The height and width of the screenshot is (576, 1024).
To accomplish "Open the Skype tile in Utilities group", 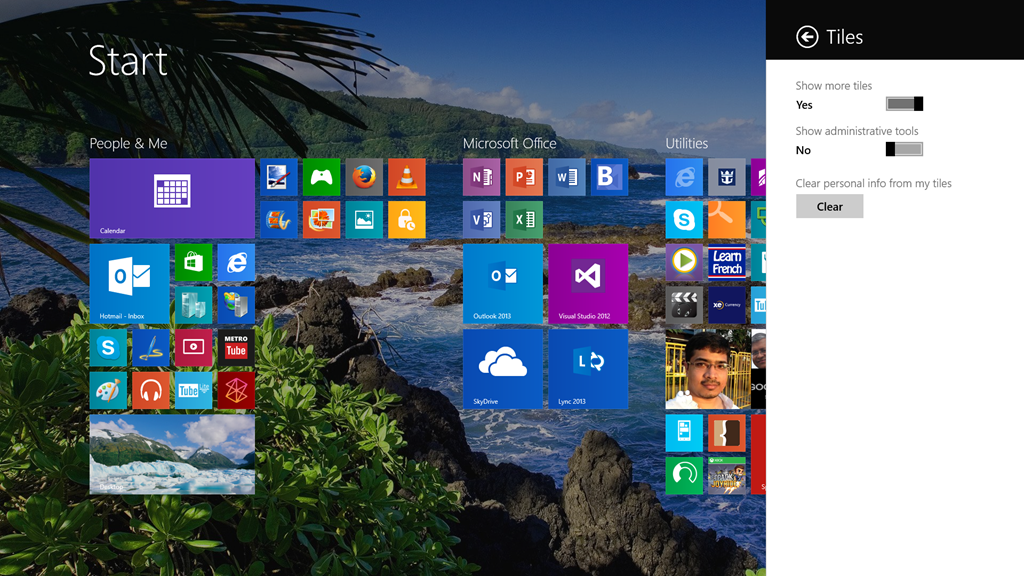I will pyautogui.click(x=684, y=219).
